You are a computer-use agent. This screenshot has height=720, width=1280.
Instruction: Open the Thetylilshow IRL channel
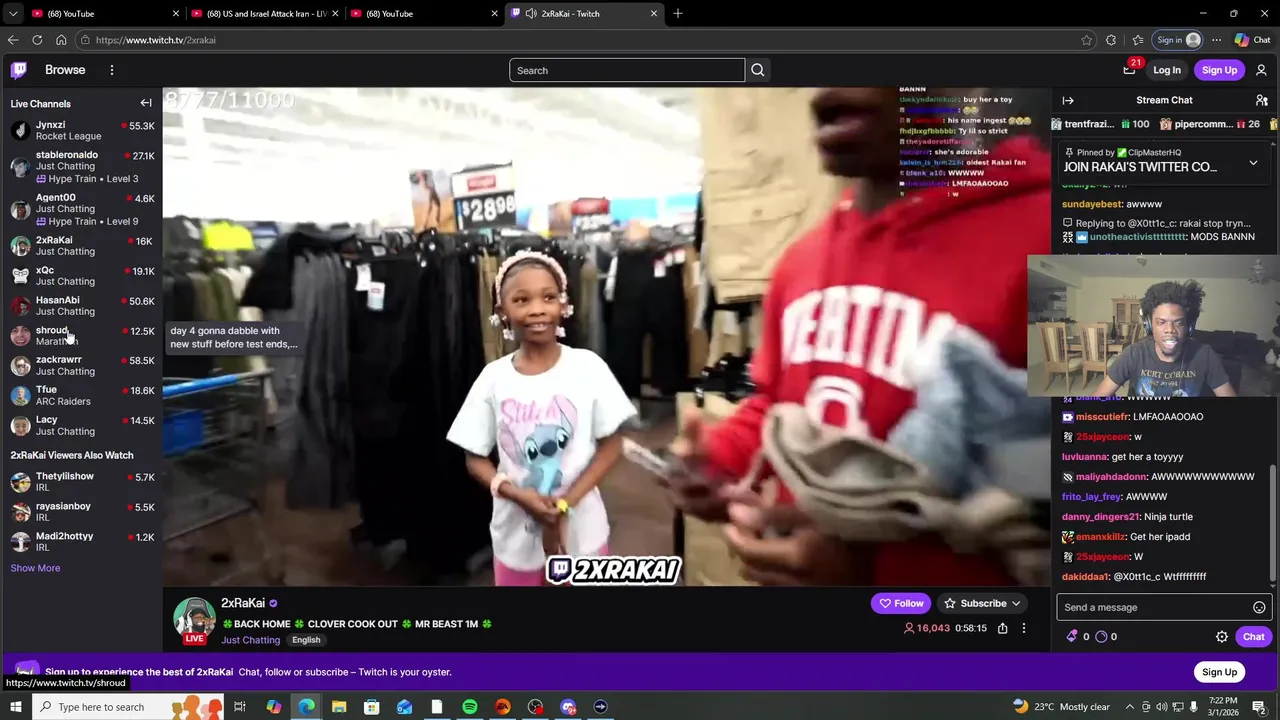pos(82,482)
